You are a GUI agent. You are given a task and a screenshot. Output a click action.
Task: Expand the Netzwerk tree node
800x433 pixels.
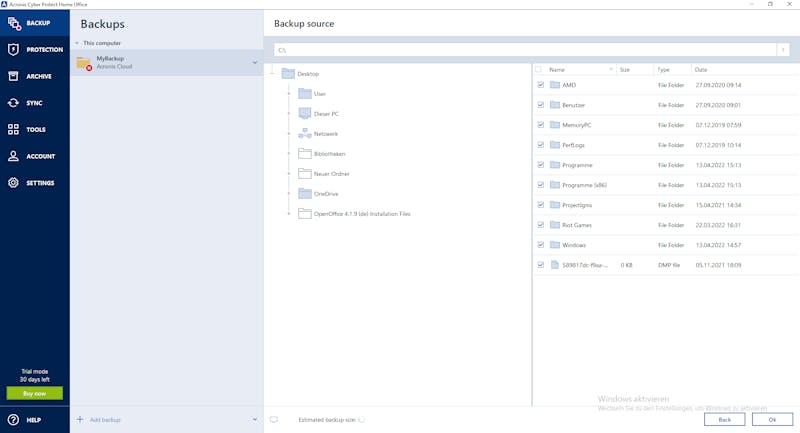point(289,134)
